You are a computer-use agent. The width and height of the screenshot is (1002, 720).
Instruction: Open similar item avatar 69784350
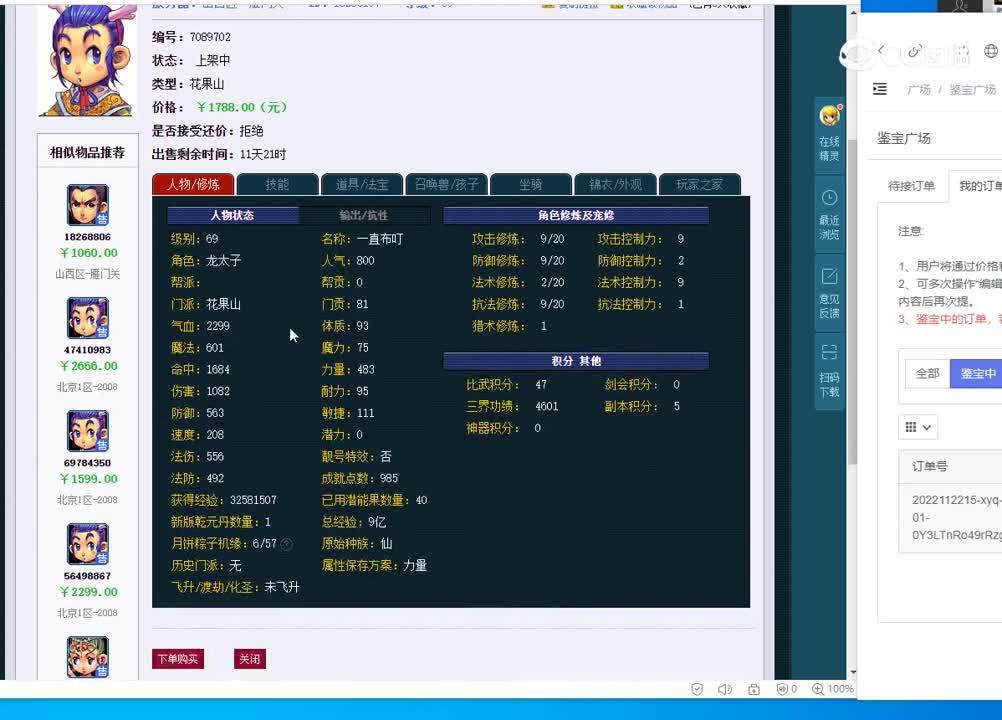[88, 431]
